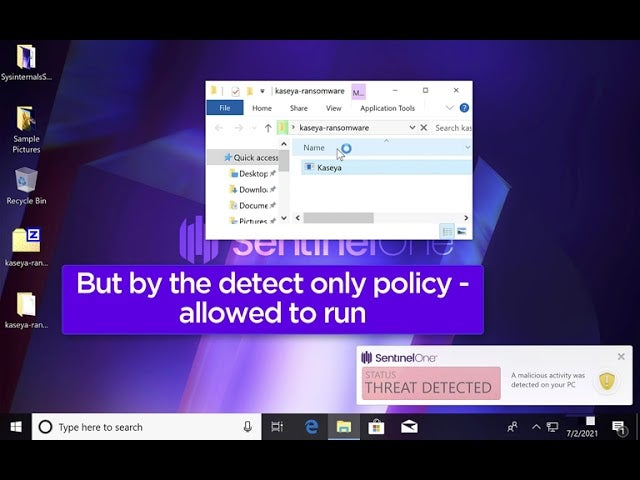The width and height of the screenshot is (640, 480).
Task: Switch to details view toggle
Action: [x=447, y=231]
